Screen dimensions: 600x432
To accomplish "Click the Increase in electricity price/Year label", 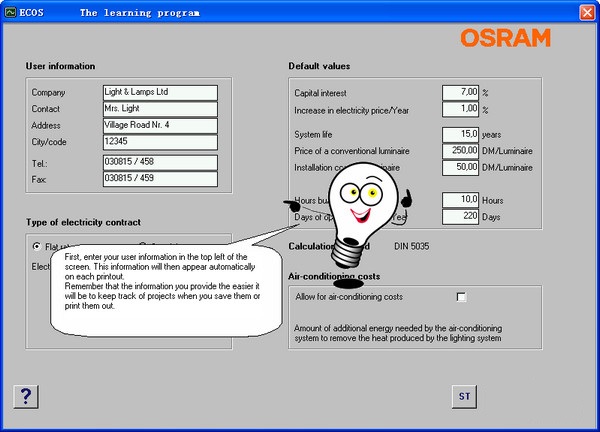I will pyautogui.click(x=351, y=111).
